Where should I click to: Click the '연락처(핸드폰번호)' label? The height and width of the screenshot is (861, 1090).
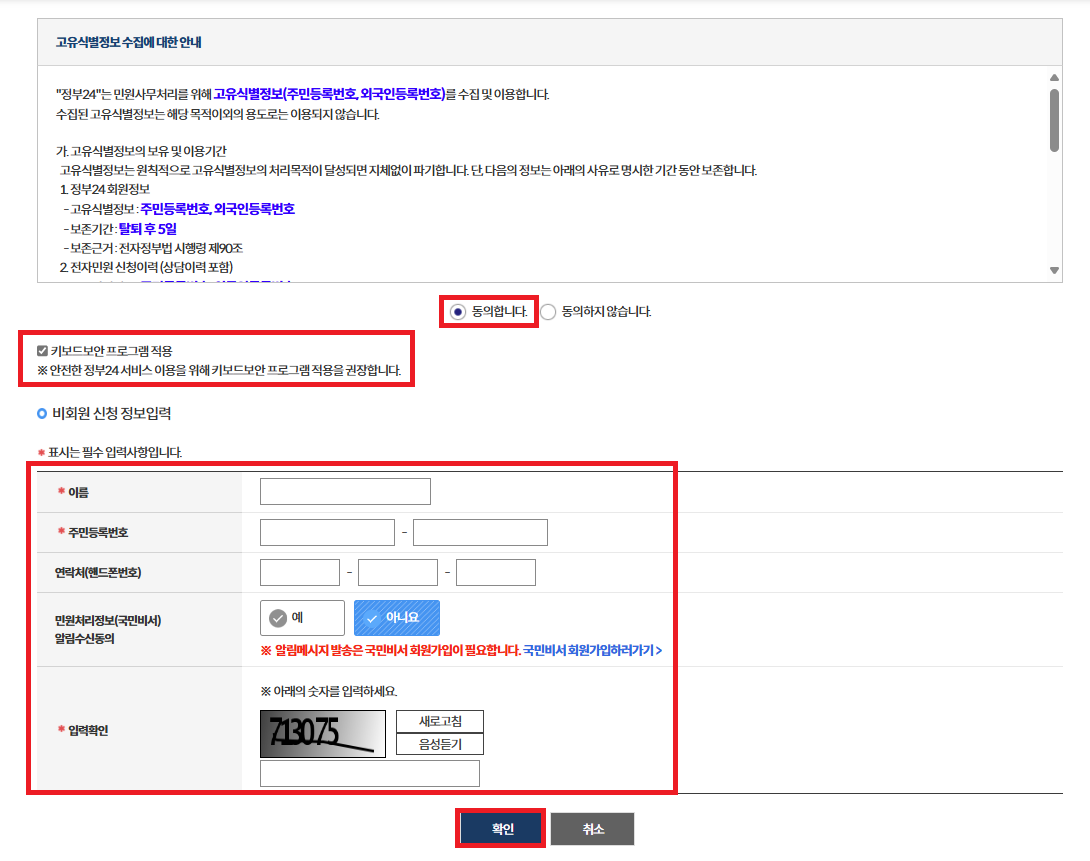coord(98,573)
